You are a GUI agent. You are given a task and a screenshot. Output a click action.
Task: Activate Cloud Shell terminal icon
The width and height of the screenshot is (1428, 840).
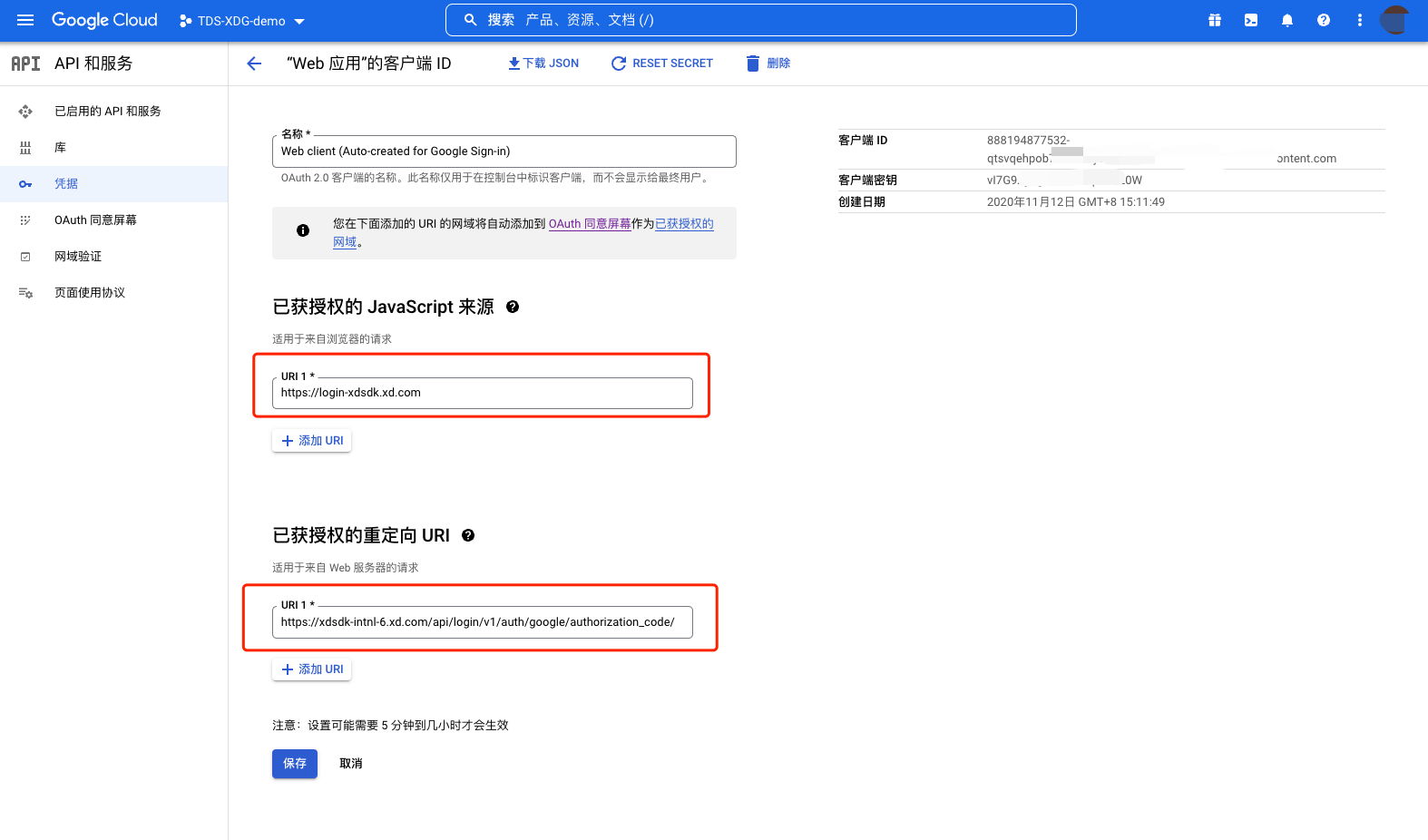point(1251,20)
